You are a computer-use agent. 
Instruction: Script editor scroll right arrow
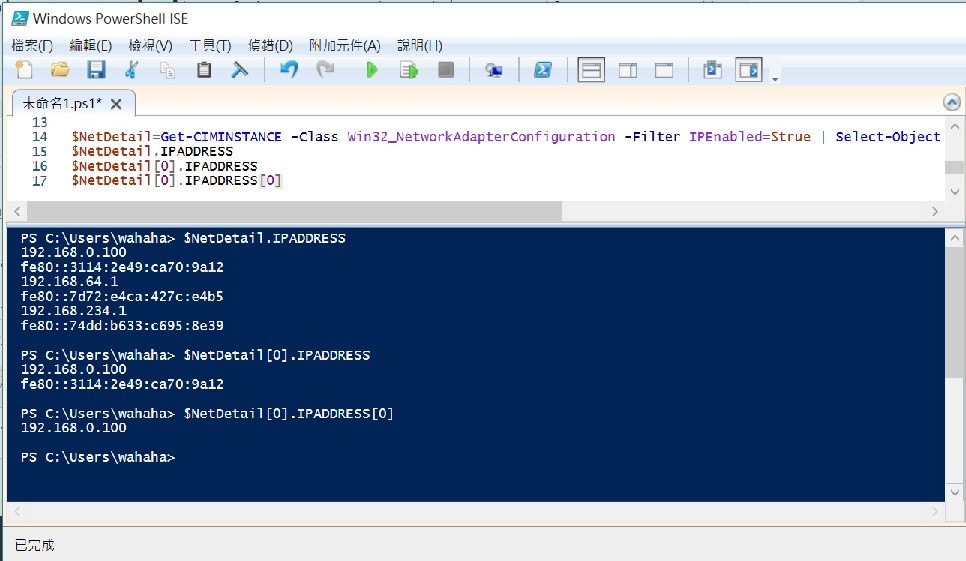tap(935, 211)
